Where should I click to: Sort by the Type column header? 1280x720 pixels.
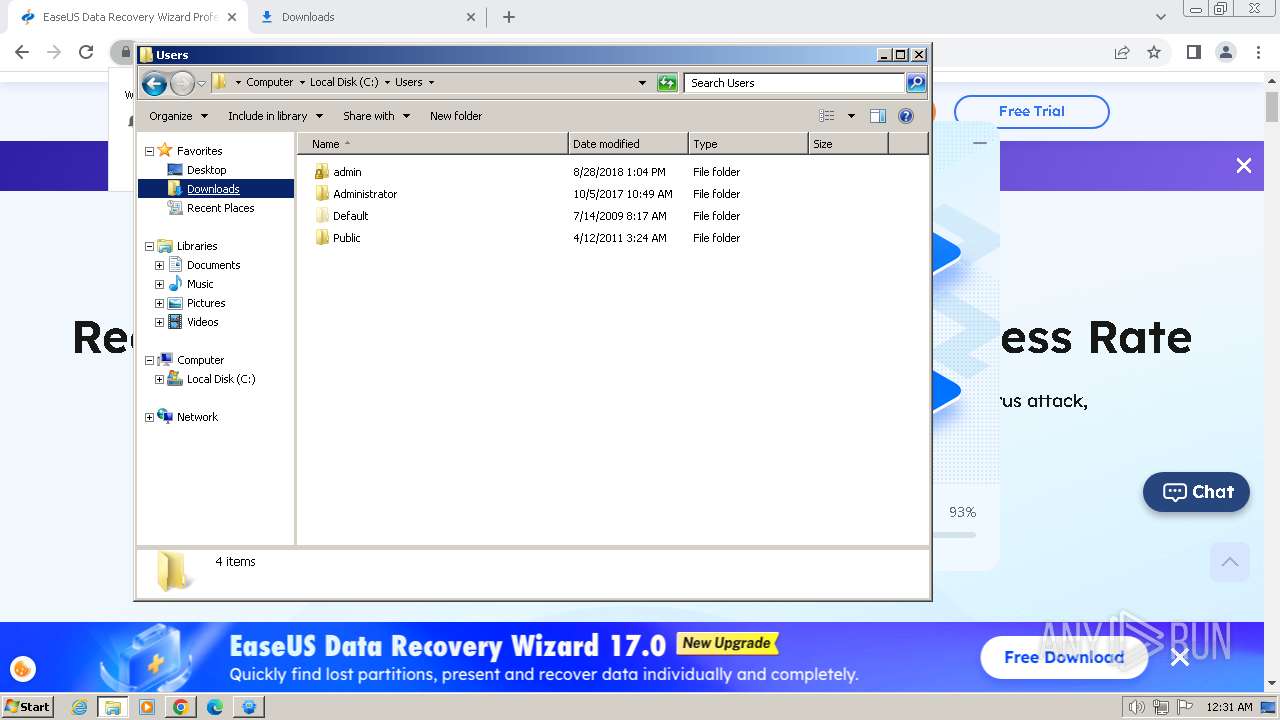point(748,144)
